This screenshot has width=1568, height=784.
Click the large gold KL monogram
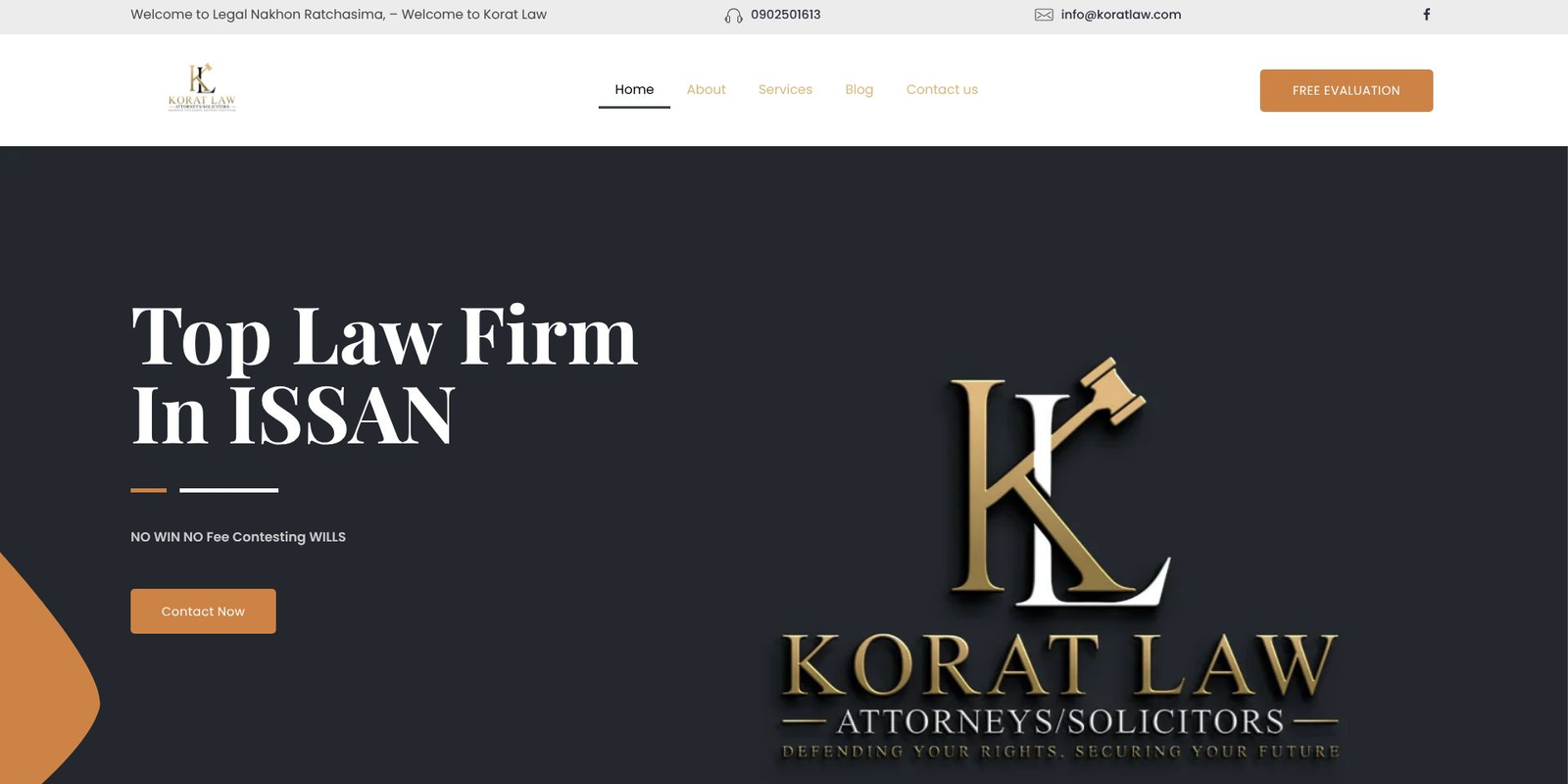pos(1060,490)
